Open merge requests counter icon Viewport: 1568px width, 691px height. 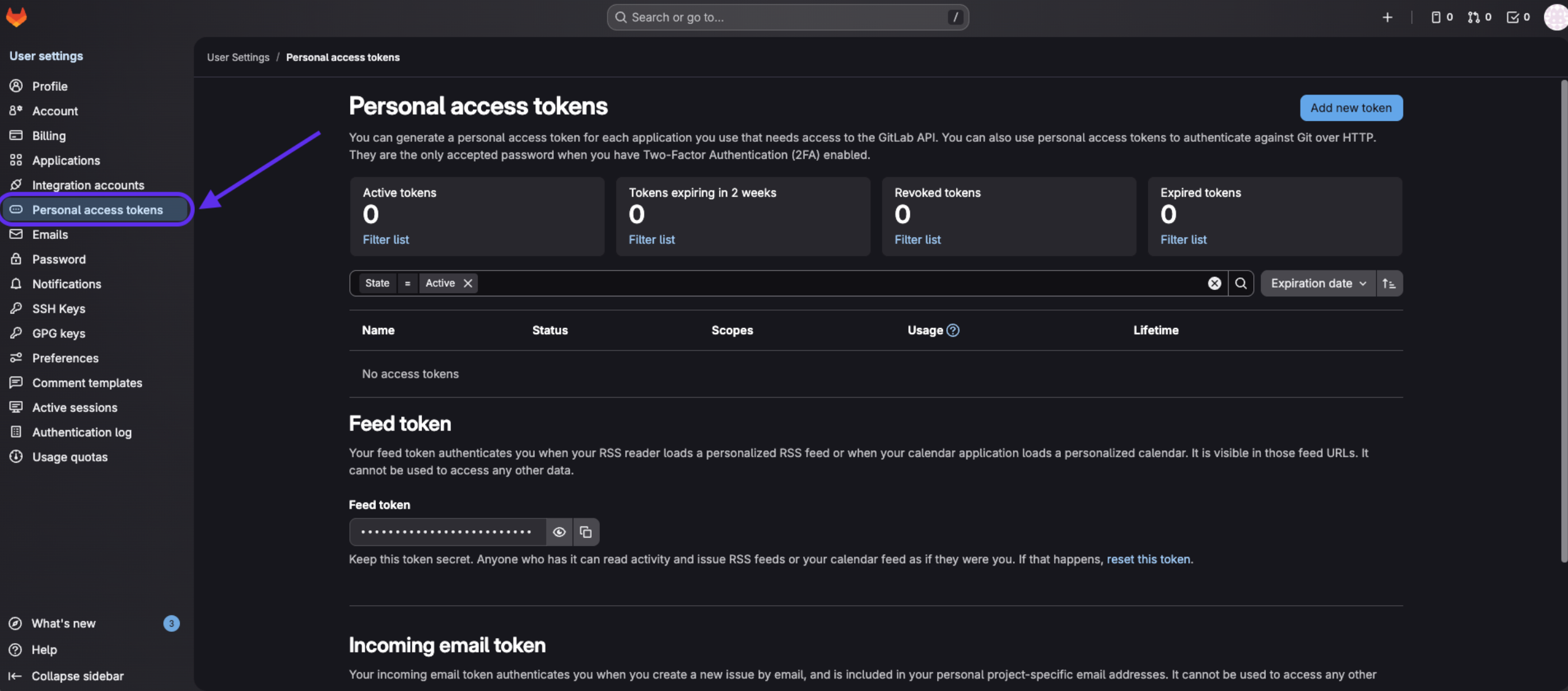[x=1479, y=17]
